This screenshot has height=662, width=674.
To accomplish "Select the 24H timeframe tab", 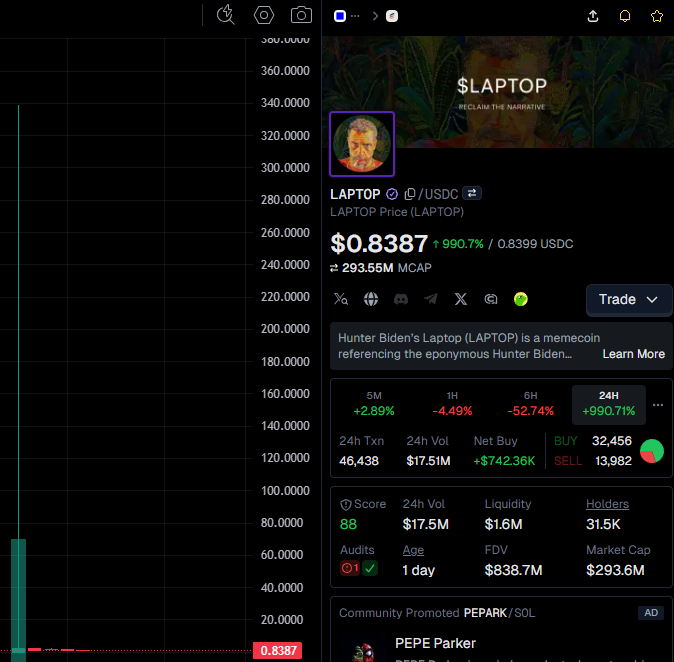I will coord(609,405).
